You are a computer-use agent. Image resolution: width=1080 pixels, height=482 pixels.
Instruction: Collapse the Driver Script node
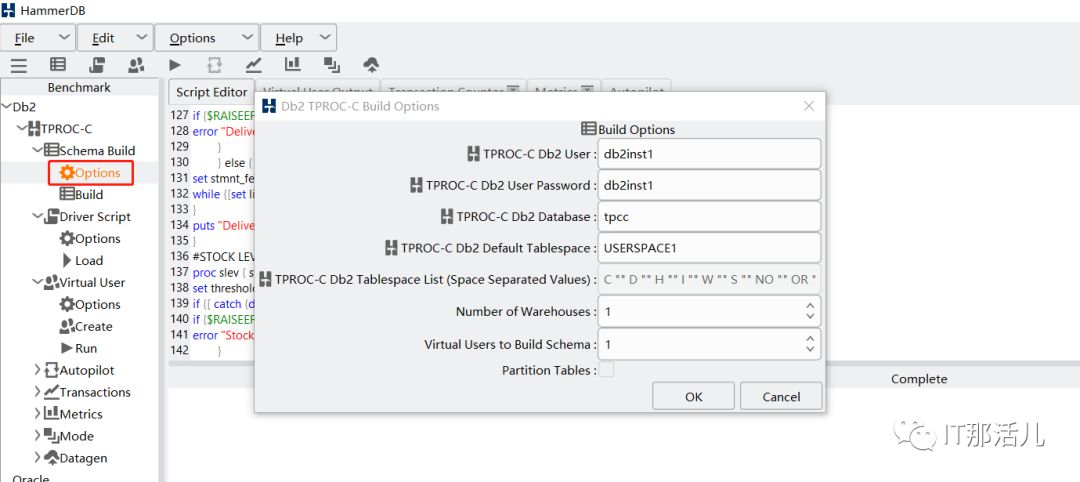[x=37, y=217]
